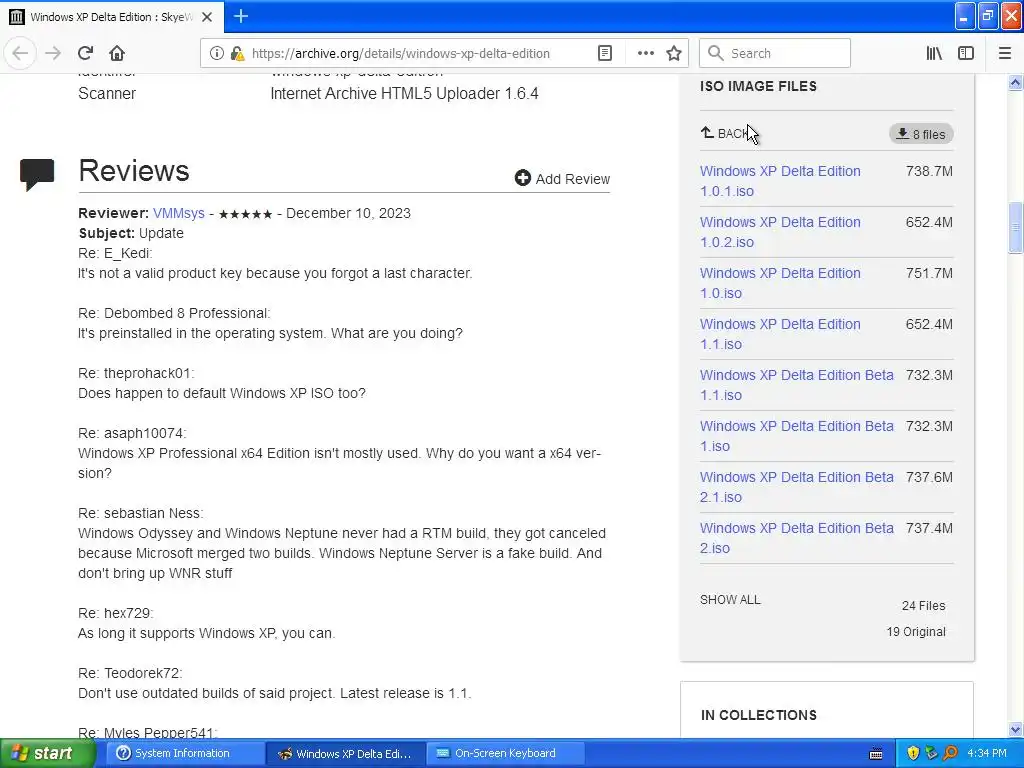Screen dimensions: 1024x768
Task: Click the orange magnifier tray icon
Action: (x=950, y=753)
